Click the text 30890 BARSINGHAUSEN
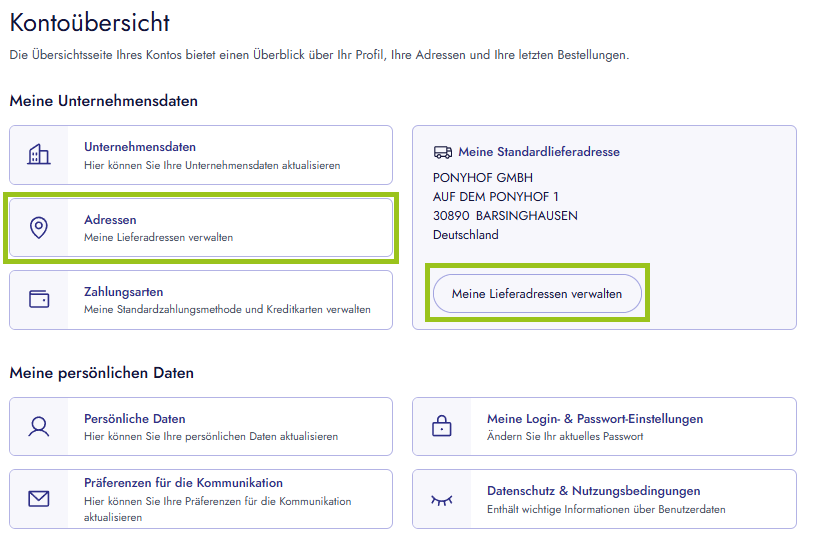 coord(505,216)
